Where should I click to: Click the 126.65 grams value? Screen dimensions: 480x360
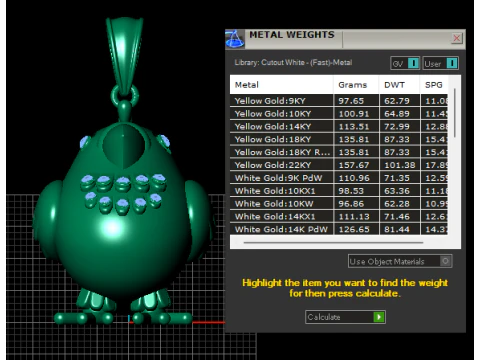pyautogui.click(x=354, y=229)
